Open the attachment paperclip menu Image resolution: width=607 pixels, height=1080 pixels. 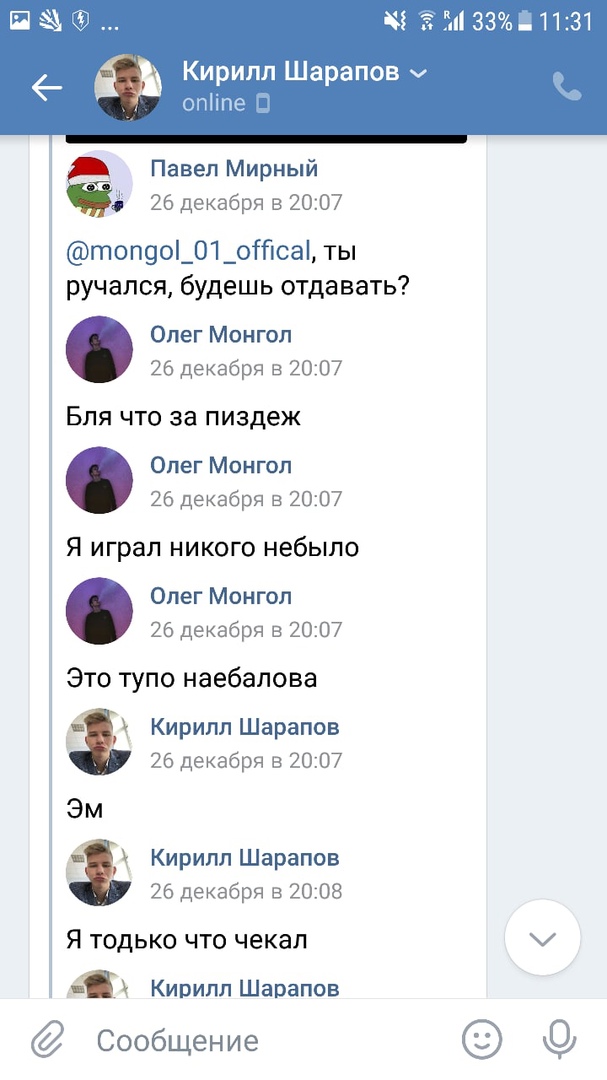(x=47, y=1040)
